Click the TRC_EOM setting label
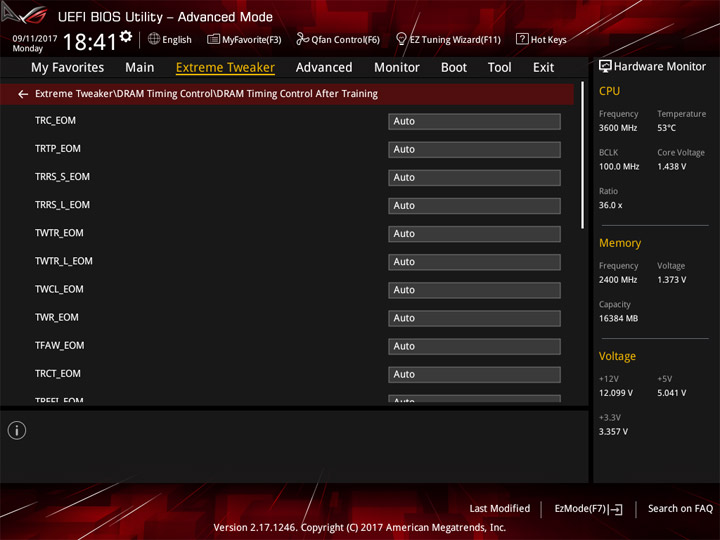Screen dimensions: 720x540 coord(55,121)
